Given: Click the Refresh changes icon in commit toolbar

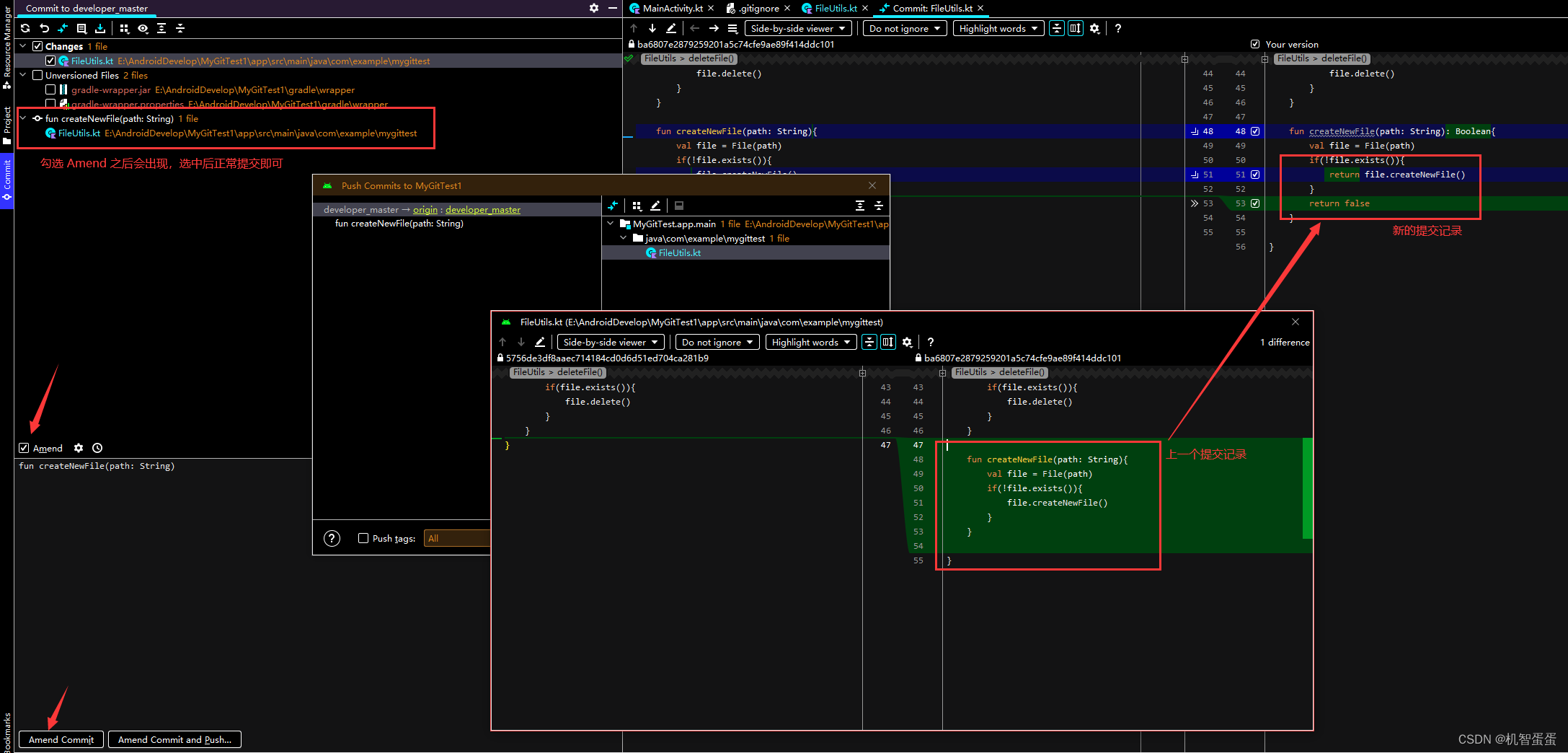Looking at the screenshot, I should tap(25, 28).
